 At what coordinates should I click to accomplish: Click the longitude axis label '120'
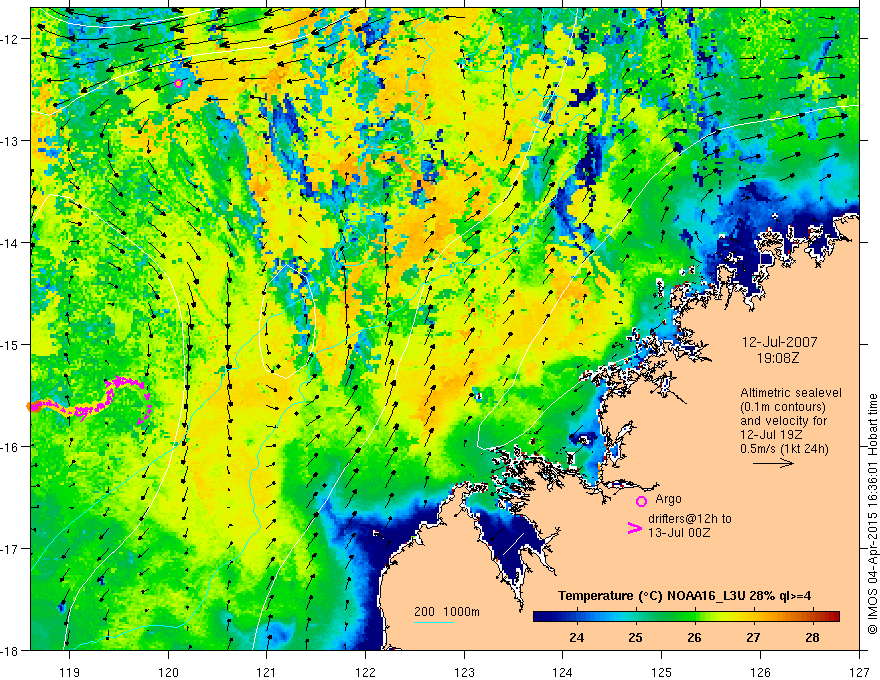168,672
